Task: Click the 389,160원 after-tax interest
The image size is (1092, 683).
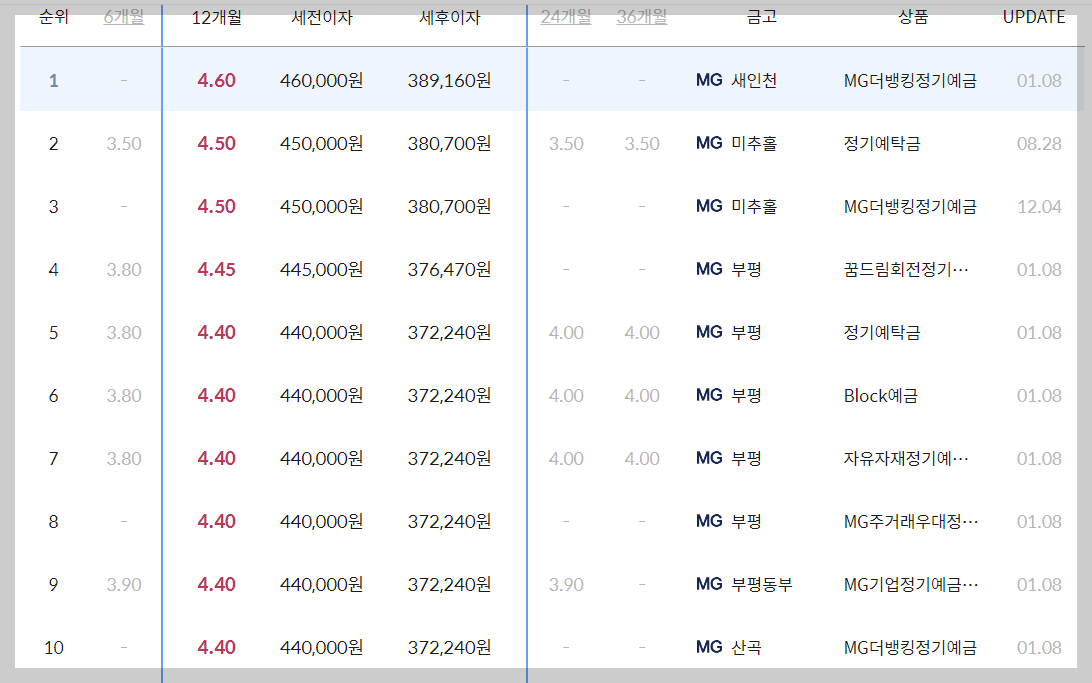Action: pos(450,81)
